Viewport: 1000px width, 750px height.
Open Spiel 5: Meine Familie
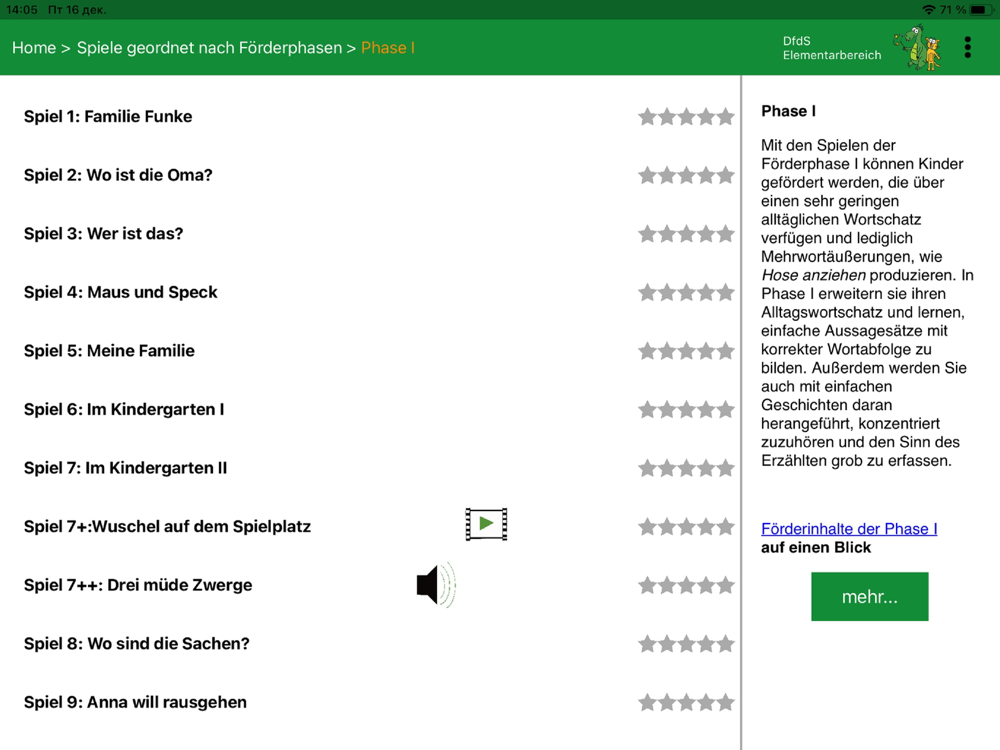pos(109,351)
